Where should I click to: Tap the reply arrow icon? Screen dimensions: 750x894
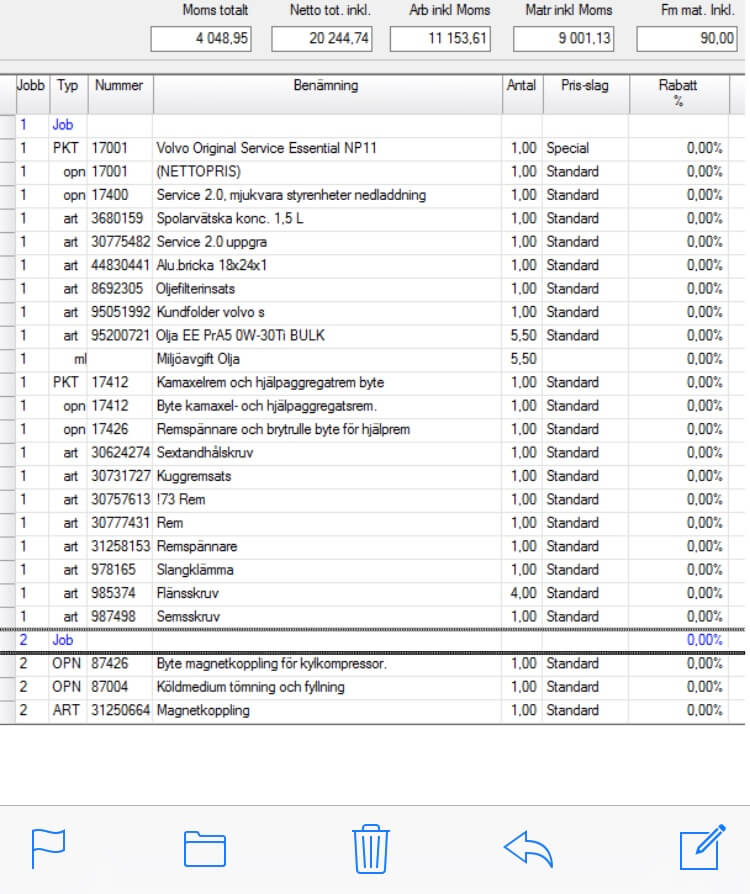(528, 849)
